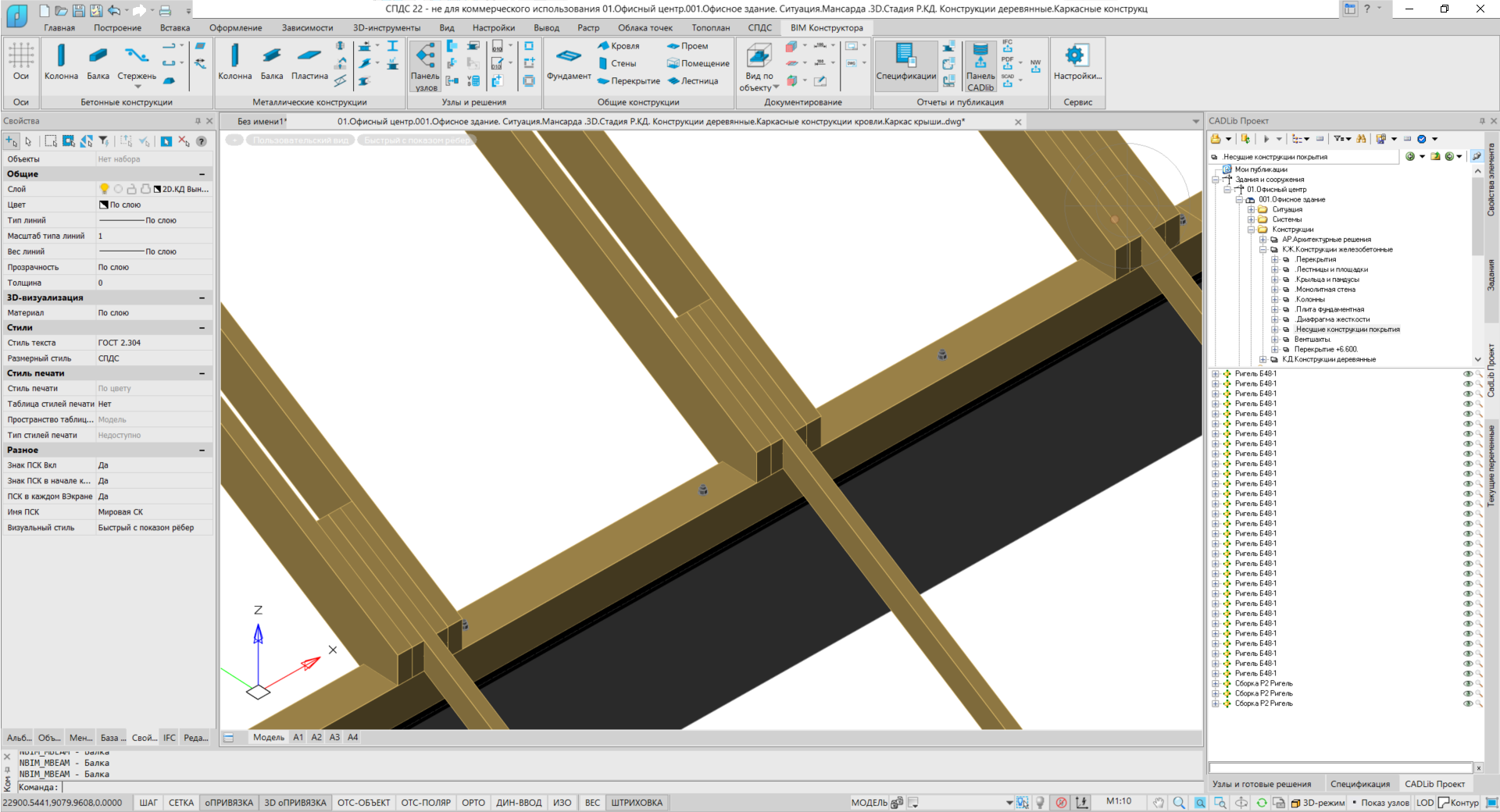Click Узлы и готовые решения button
Screen dimensions: 1500x812
(1261, 784)
